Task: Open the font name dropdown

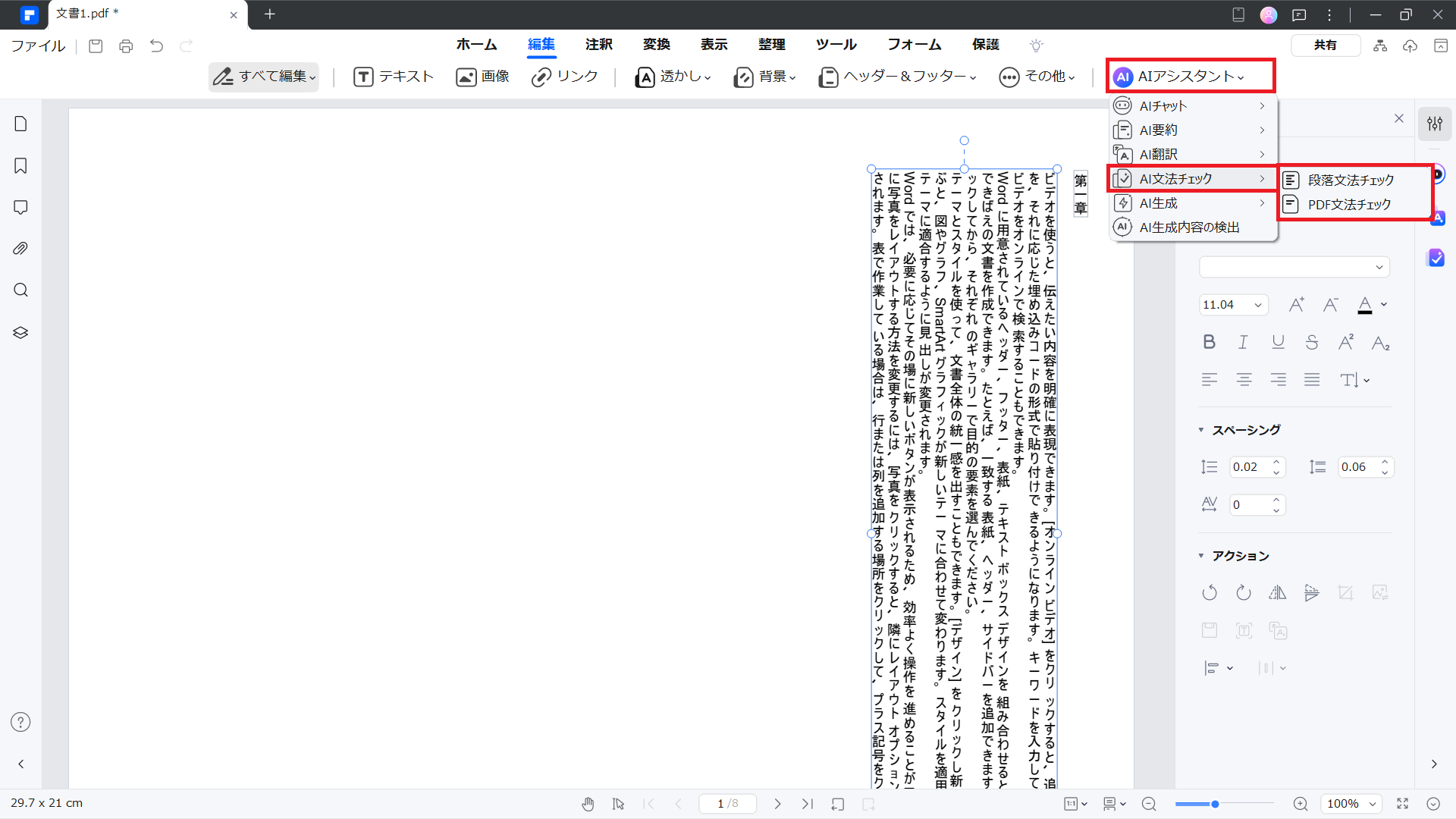Action: [x=1294, y=267]
